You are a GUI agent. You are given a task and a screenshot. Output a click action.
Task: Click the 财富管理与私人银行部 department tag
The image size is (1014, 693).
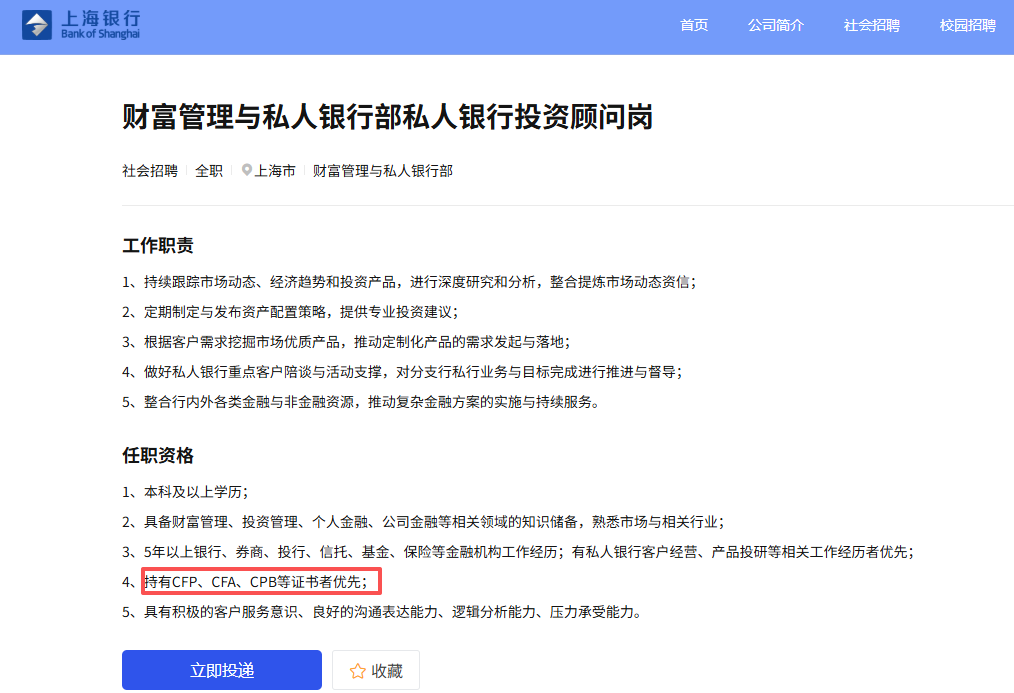383,171
